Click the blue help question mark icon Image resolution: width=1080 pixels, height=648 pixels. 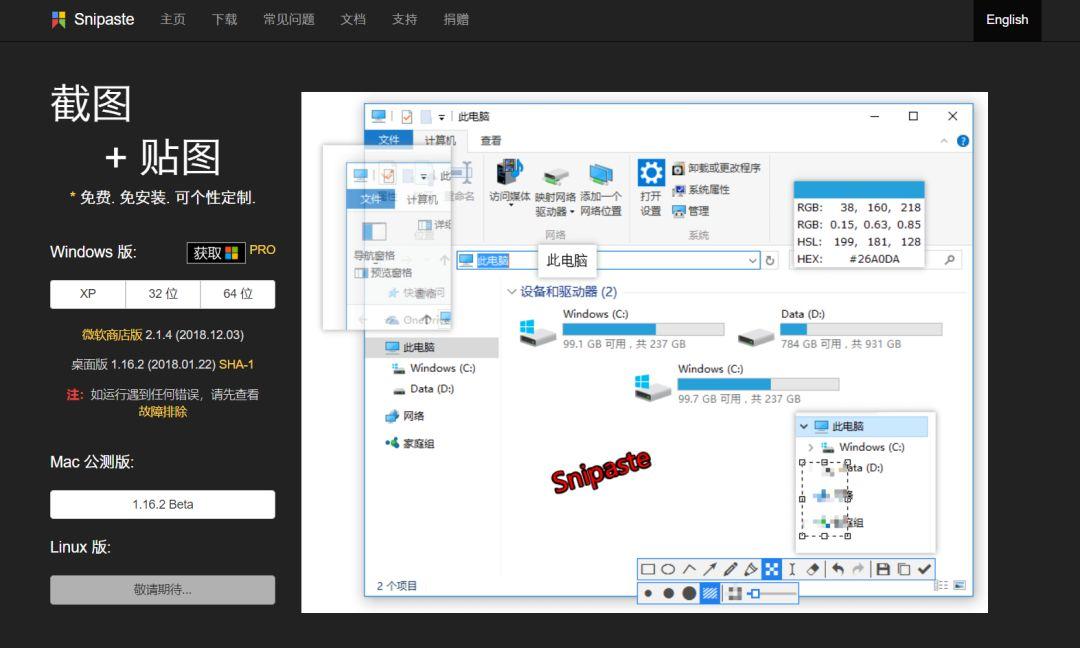coord(963,140)
